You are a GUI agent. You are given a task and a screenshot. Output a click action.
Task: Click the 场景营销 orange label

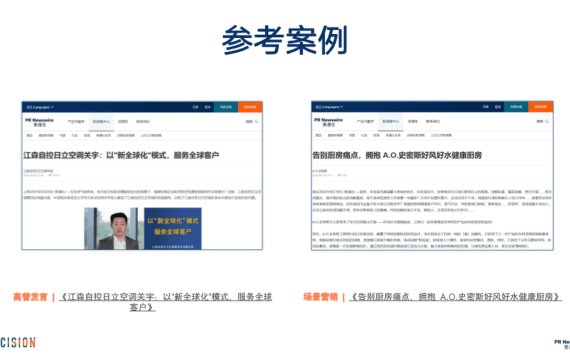tap(320, 297)
